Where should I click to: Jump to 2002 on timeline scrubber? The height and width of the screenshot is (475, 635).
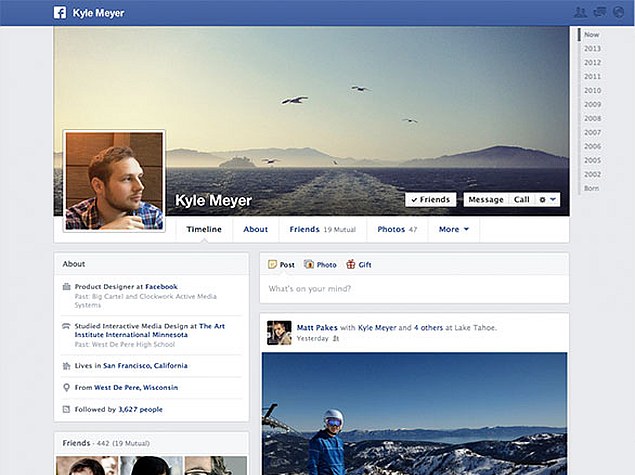coord(592,175)
